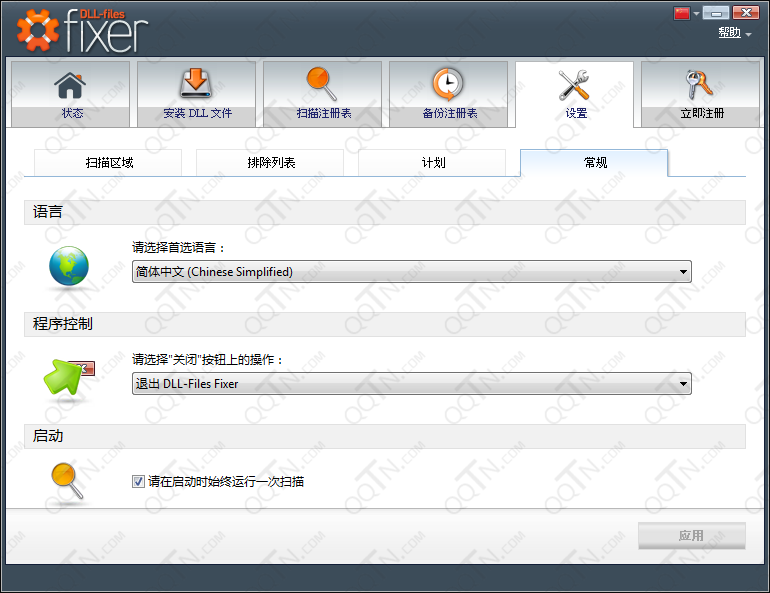Click the globe icon under 语言
This screenshot has height=593, width=770.
coord(69,268)
